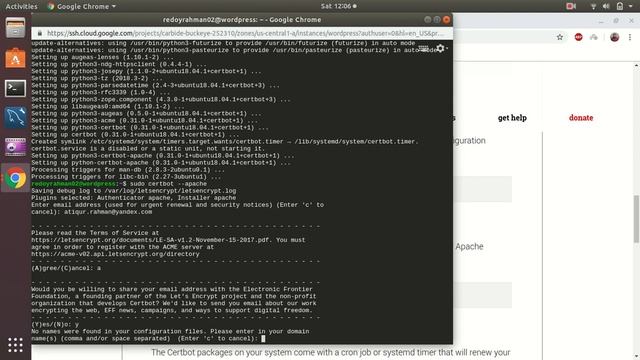Maximize the background Chrome window
640x360 pixels.
[x=616, y=20]
